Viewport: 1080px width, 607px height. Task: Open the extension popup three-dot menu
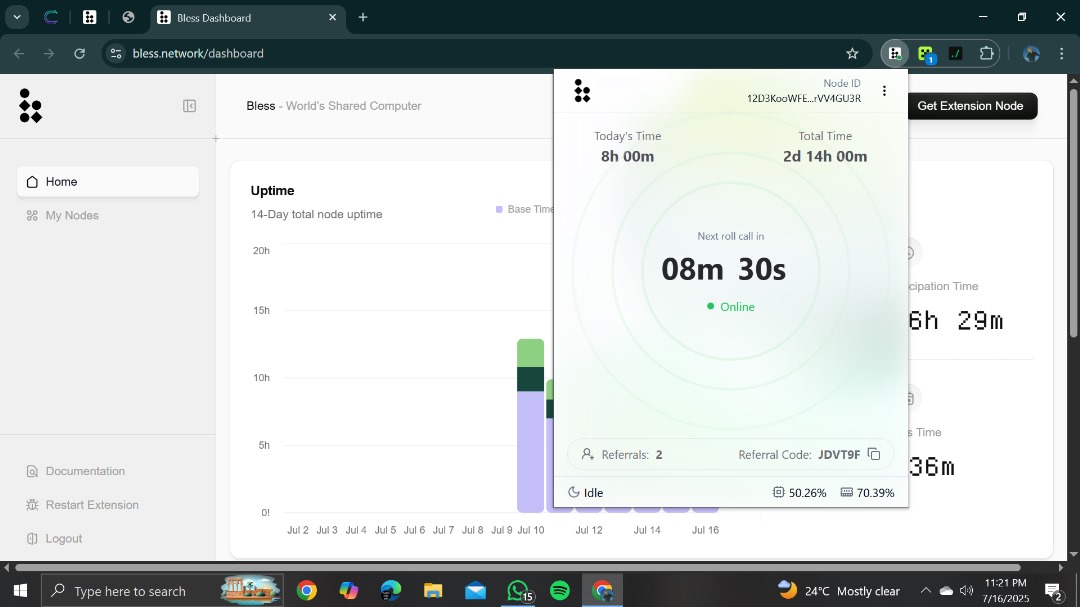(884, 91)
